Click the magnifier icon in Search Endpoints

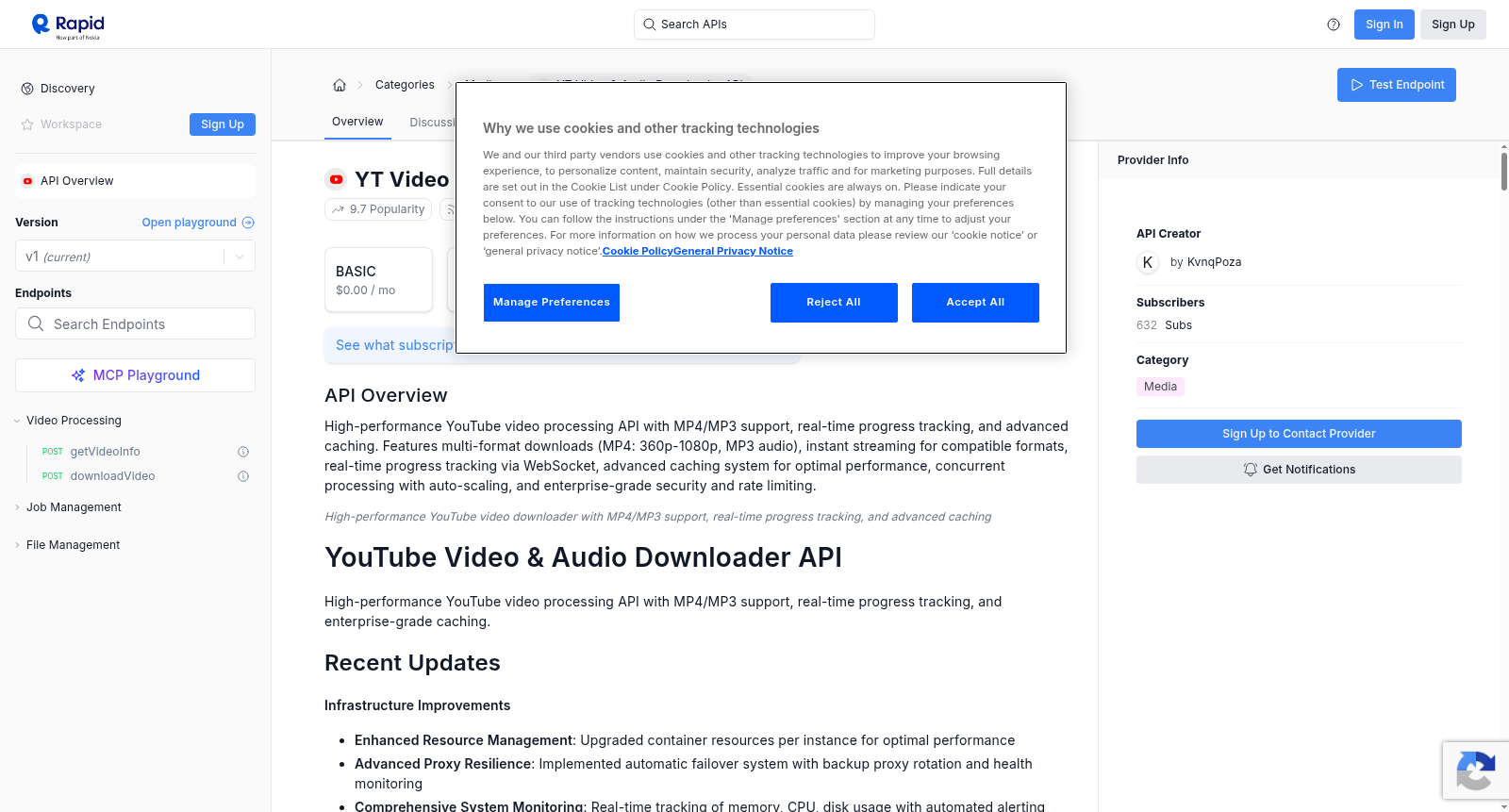pos(36,323)
